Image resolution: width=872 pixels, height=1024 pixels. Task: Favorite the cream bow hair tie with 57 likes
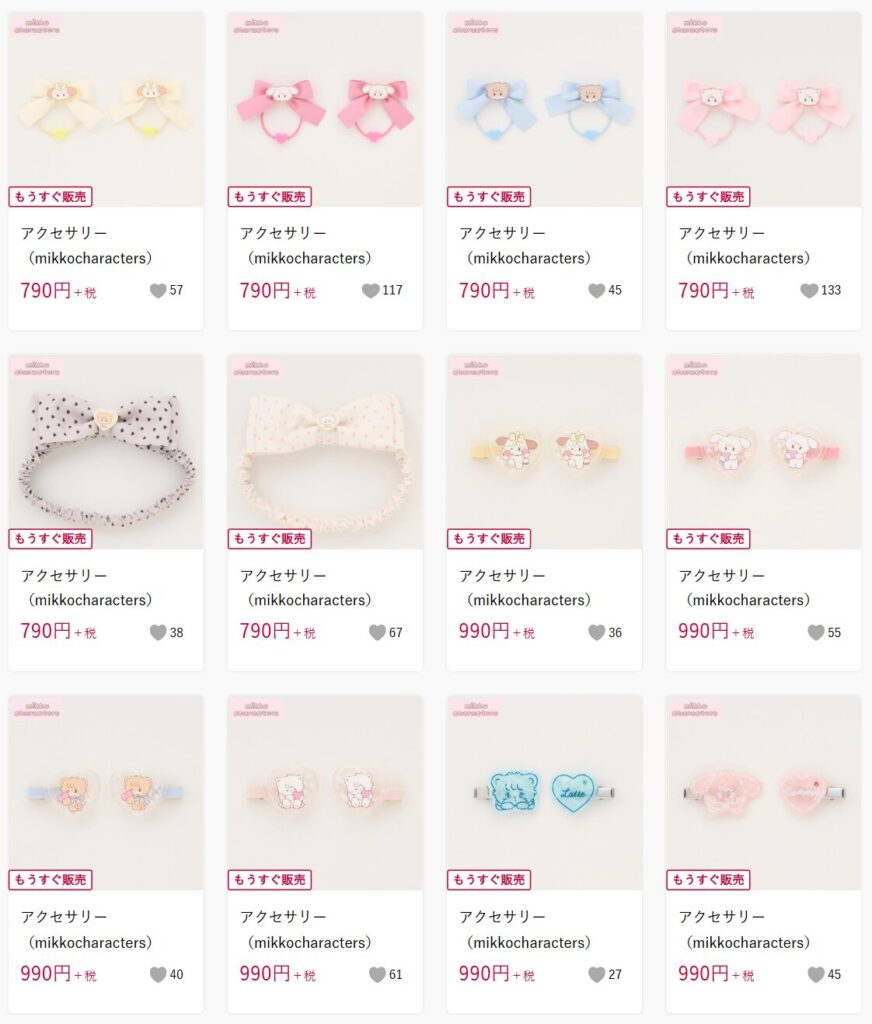coord(158,291)
